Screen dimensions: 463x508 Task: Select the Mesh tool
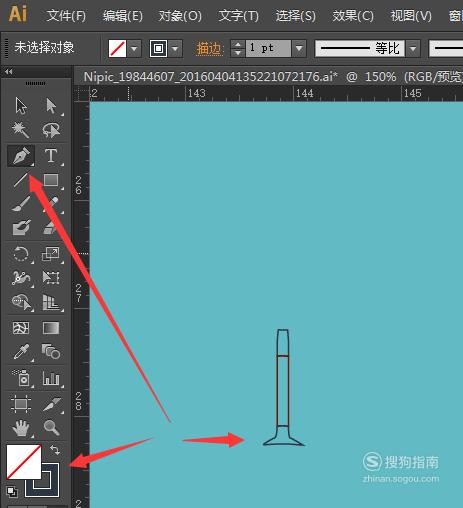tap(21, 328)
